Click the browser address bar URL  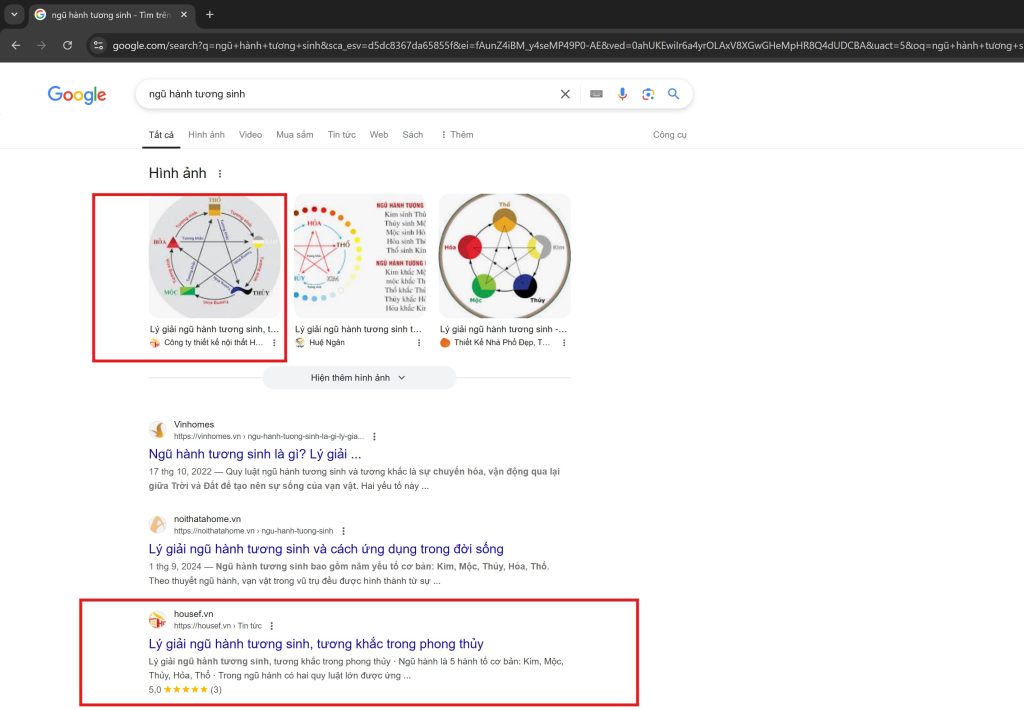565,45
